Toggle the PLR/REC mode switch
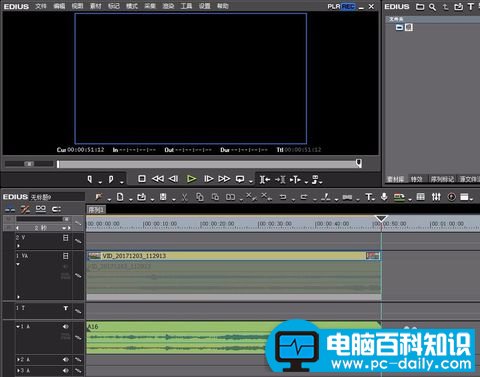The width and height of the screenshot is (480, 377). [341, 6]
